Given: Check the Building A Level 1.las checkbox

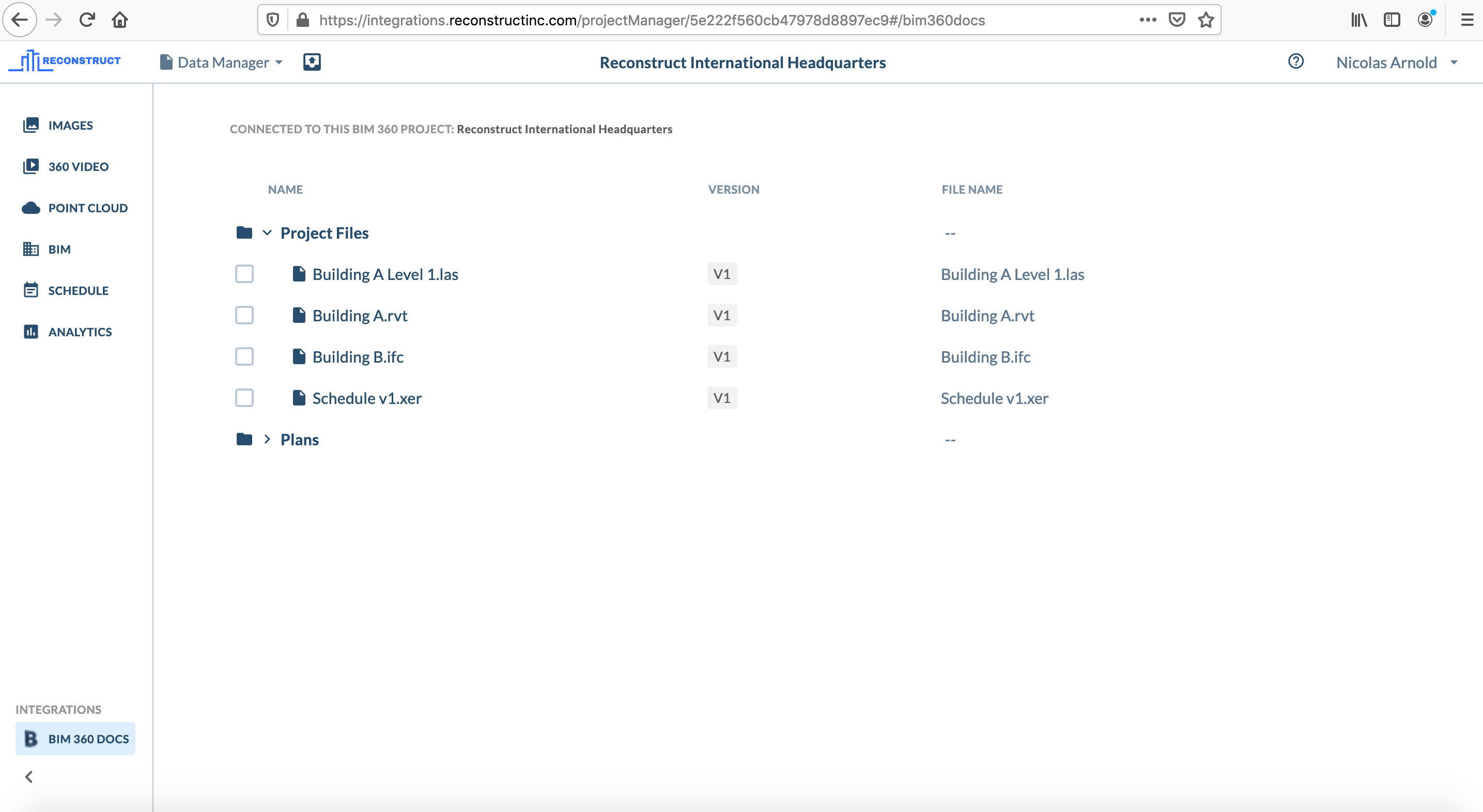Looking at the screenshot, I should pos(244,274).
